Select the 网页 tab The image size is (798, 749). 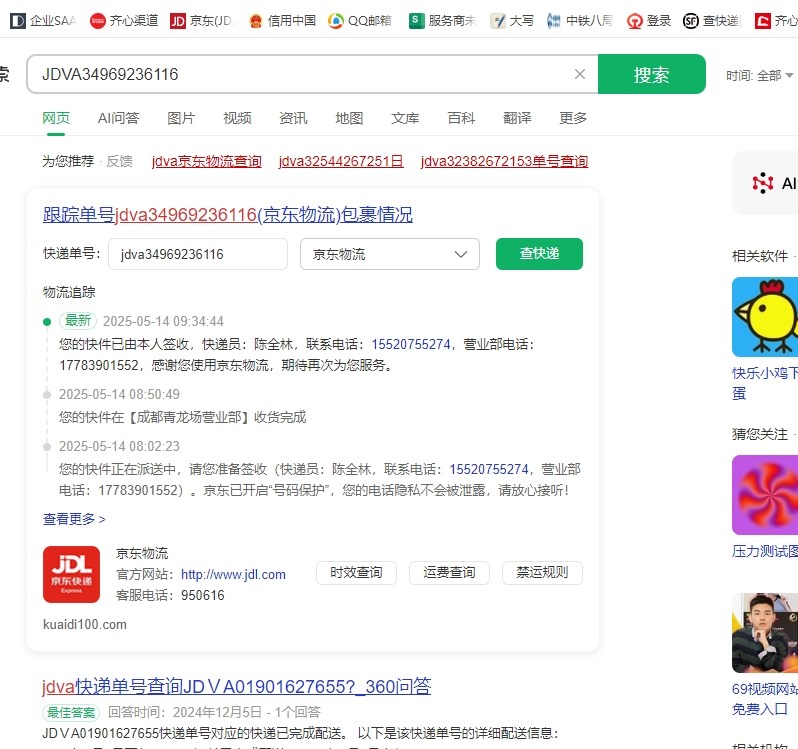tap(56, 118)
